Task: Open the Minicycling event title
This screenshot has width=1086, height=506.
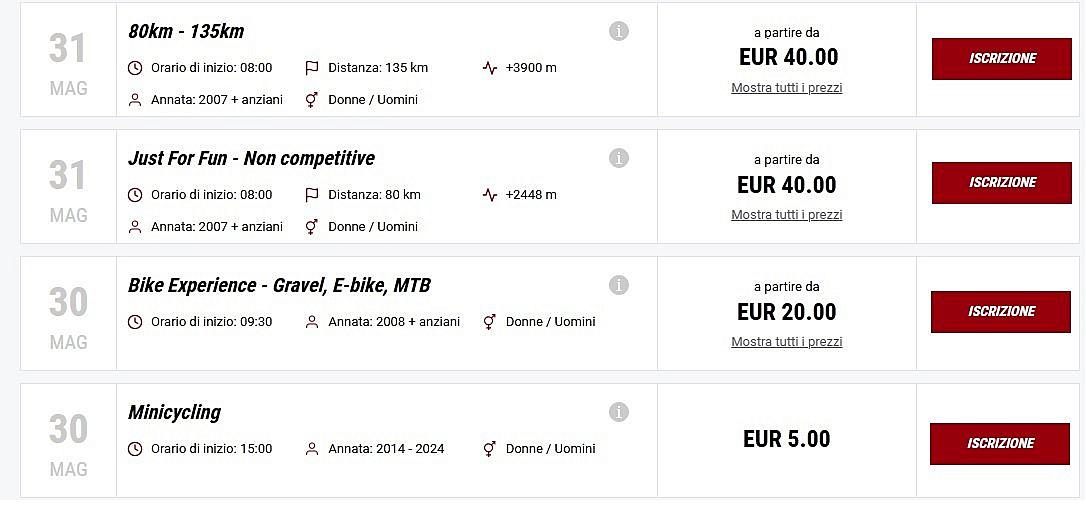Action: pyautogui.click(x=174, y=412)
